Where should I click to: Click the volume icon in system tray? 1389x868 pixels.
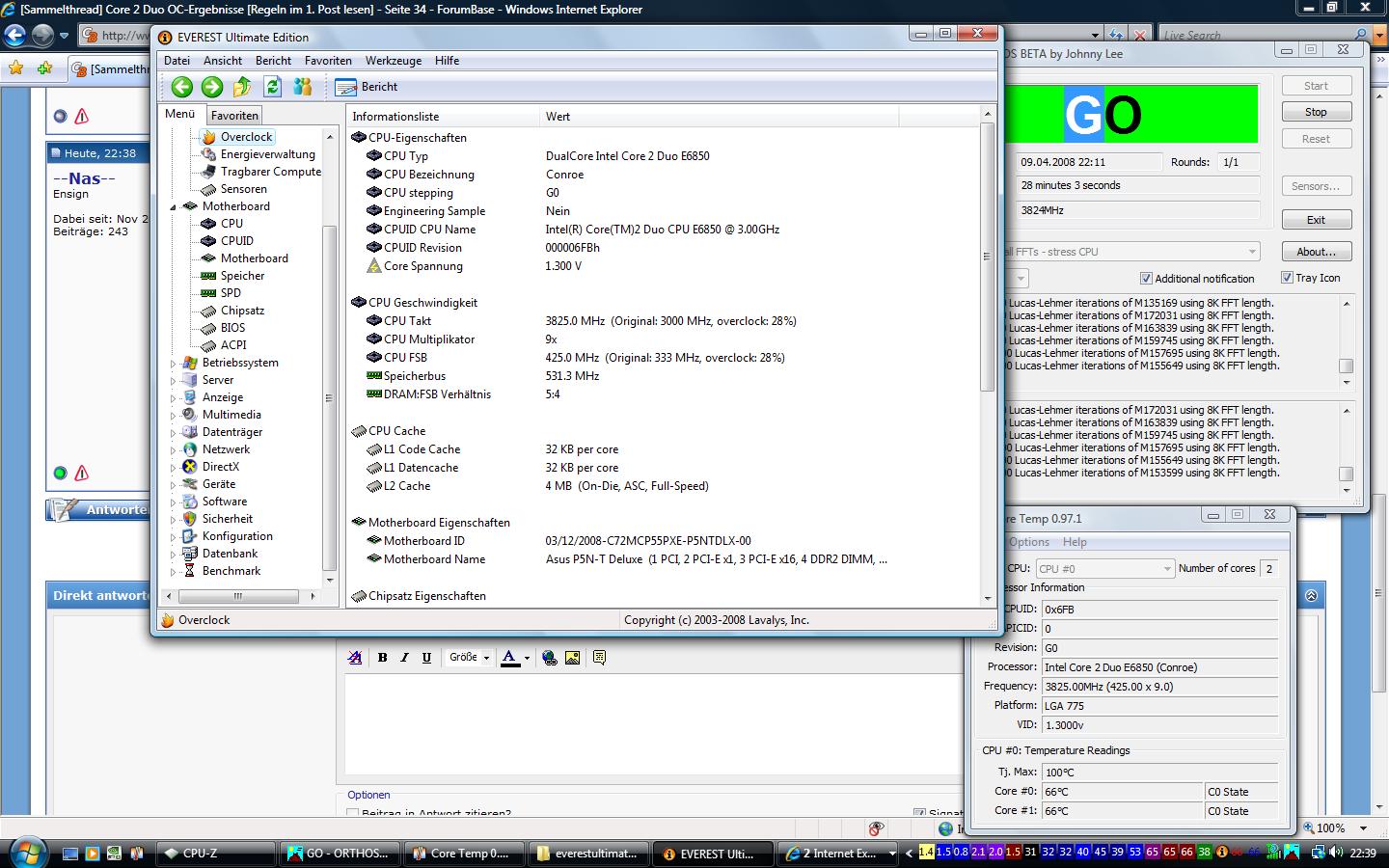(1337, 853)
